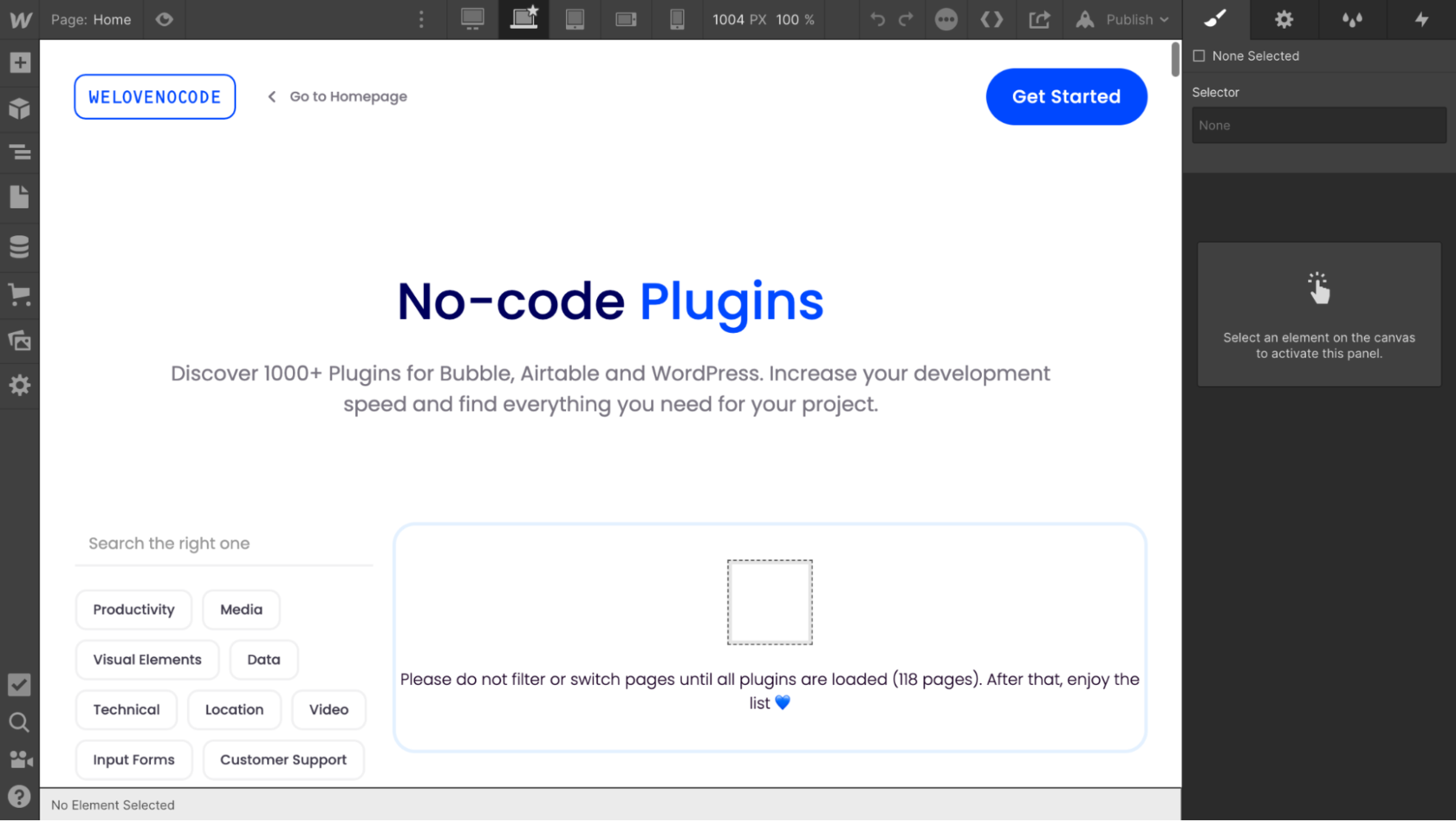Image resolution: width=1456 pixels, height=821 pixels.
Task: Open the Add Elements panel
Action: pos(20,62)
